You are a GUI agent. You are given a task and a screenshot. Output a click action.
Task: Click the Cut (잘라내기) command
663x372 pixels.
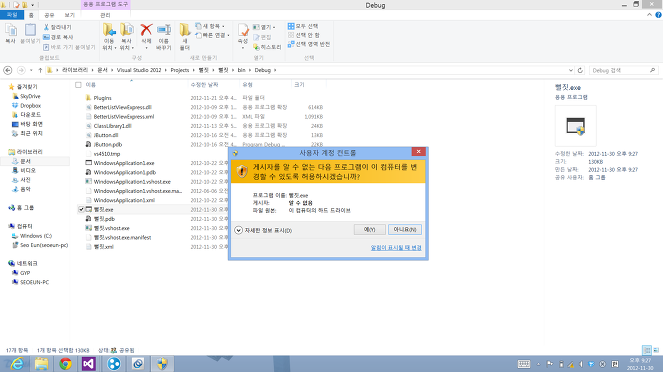[58, 27]
